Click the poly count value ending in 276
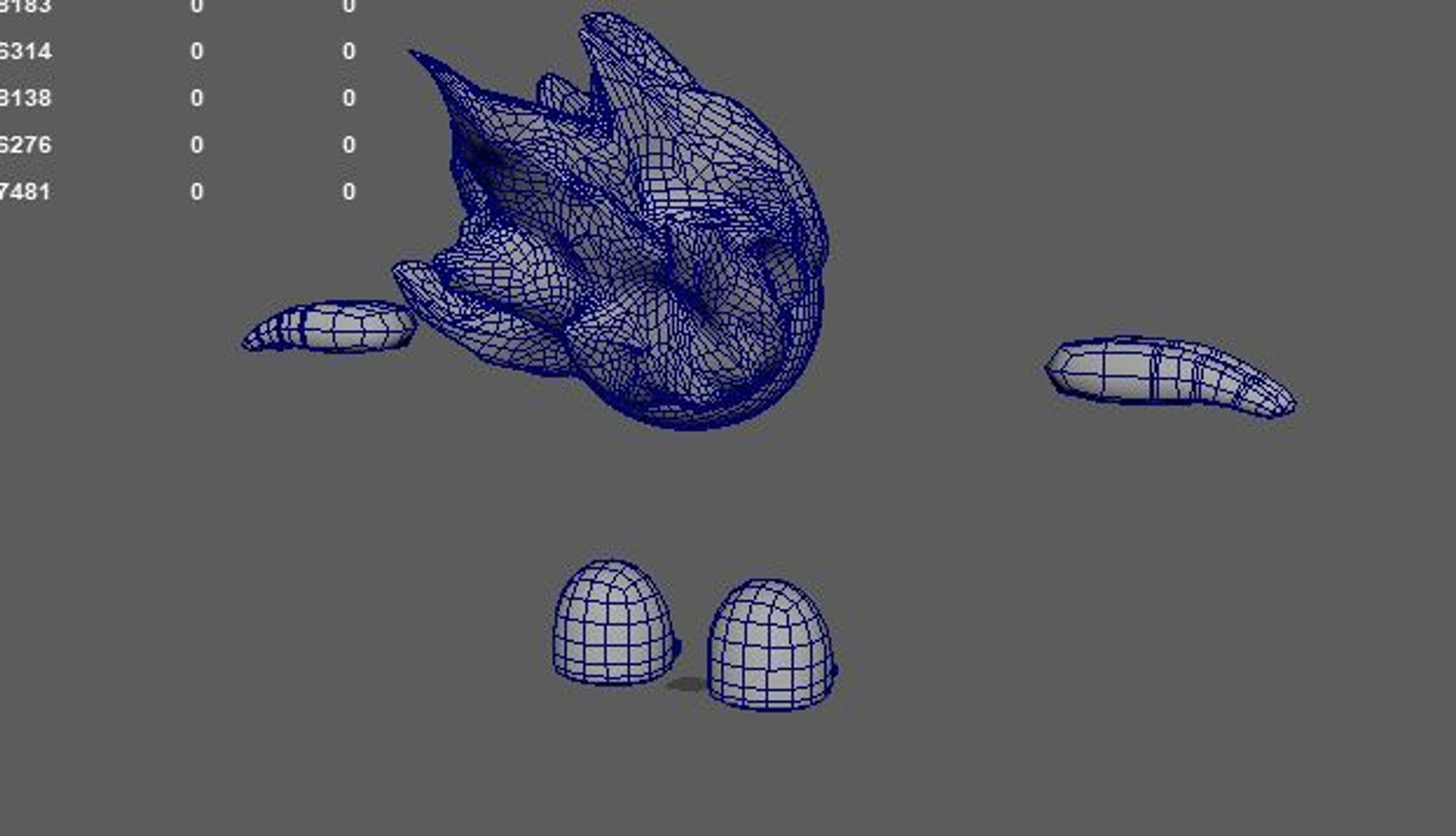Screen dimensions: 1456x836 click(x=26, y=145)
